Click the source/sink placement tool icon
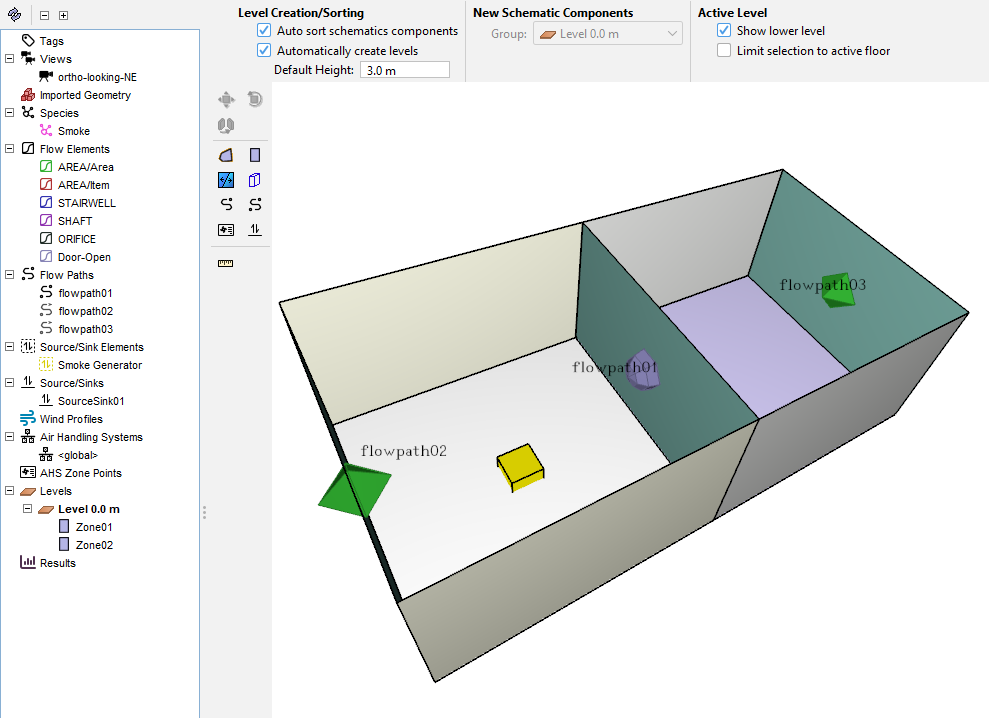The width and height of the screenshot is (989, 718). (255, 229)
